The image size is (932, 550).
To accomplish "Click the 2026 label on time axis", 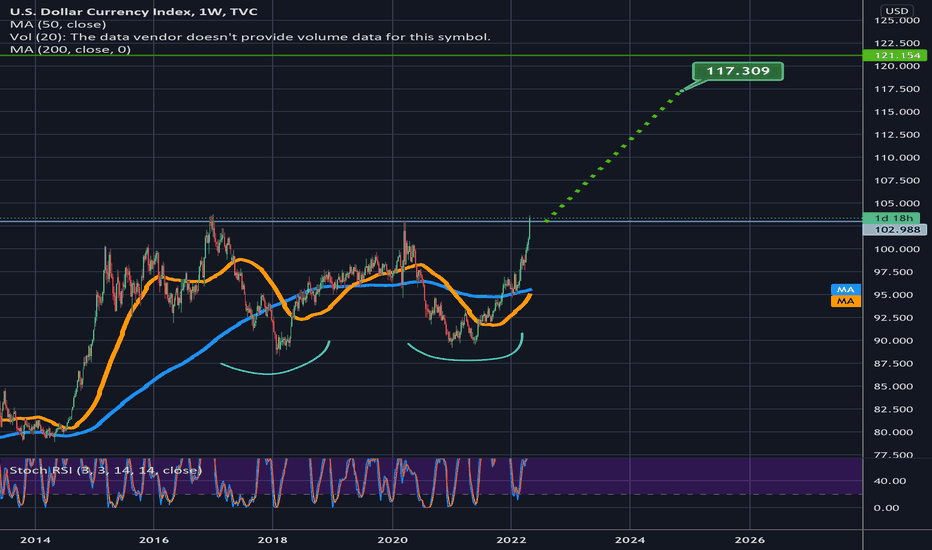I will (x=750, y=540).
